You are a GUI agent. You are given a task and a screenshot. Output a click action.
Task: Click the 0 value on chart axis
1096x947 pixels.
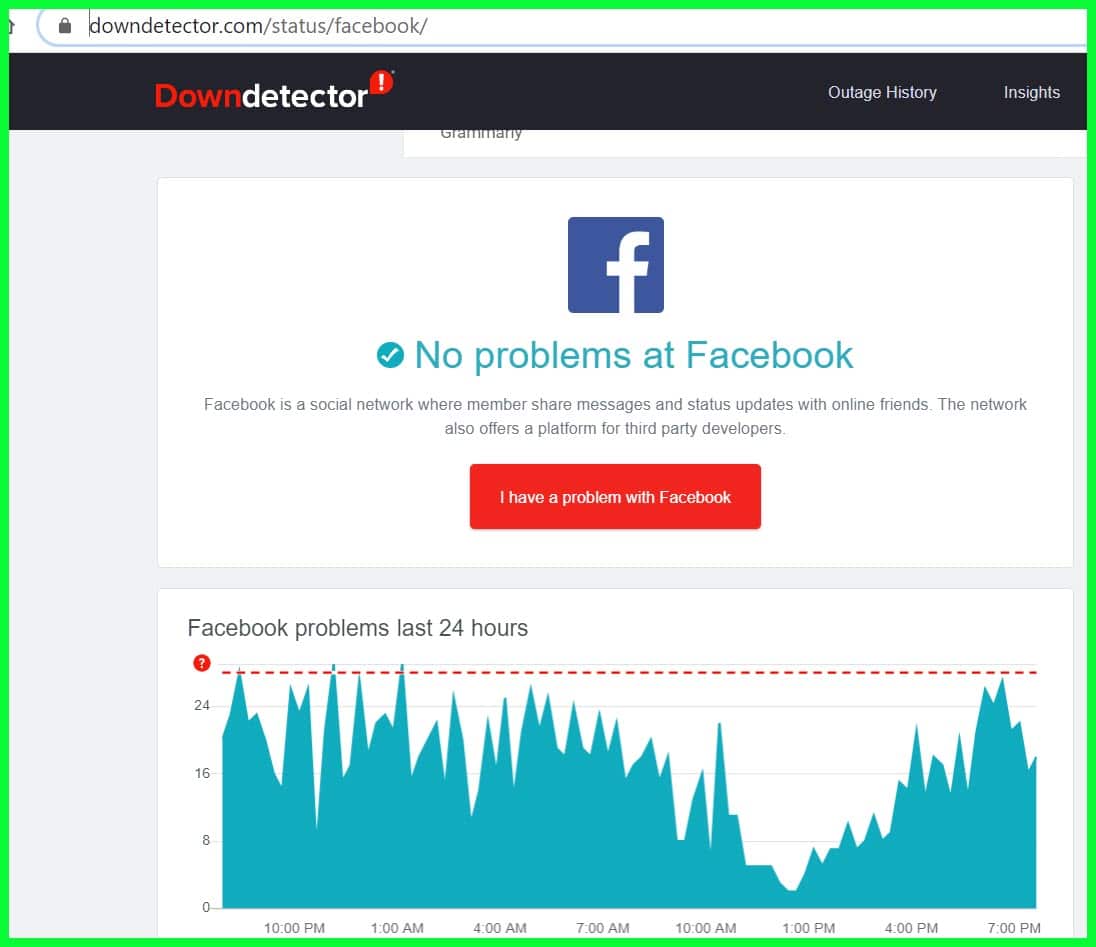pos(206,907)
